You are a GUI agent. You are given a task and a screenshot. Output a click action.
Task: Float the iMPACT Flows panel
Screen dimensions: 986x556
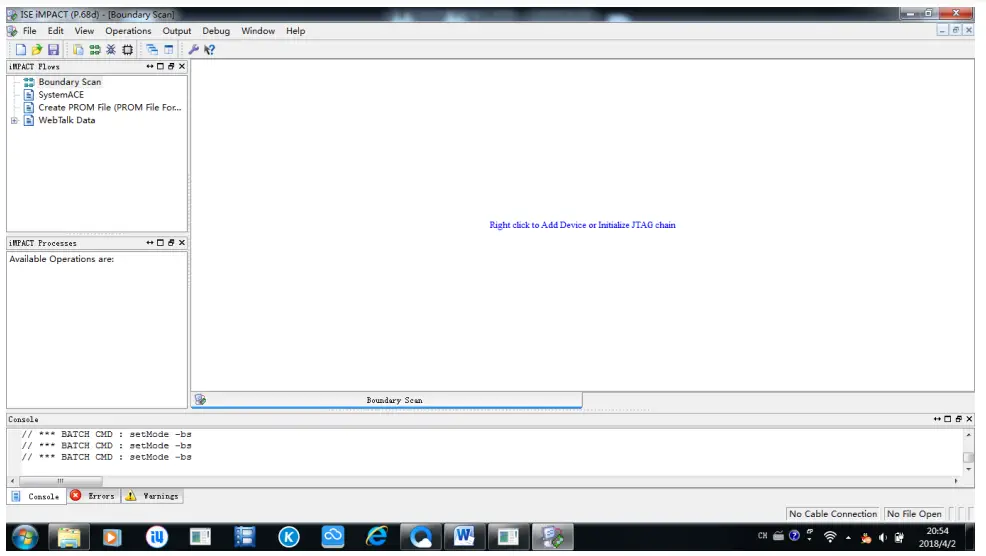[x=171, y=66]
